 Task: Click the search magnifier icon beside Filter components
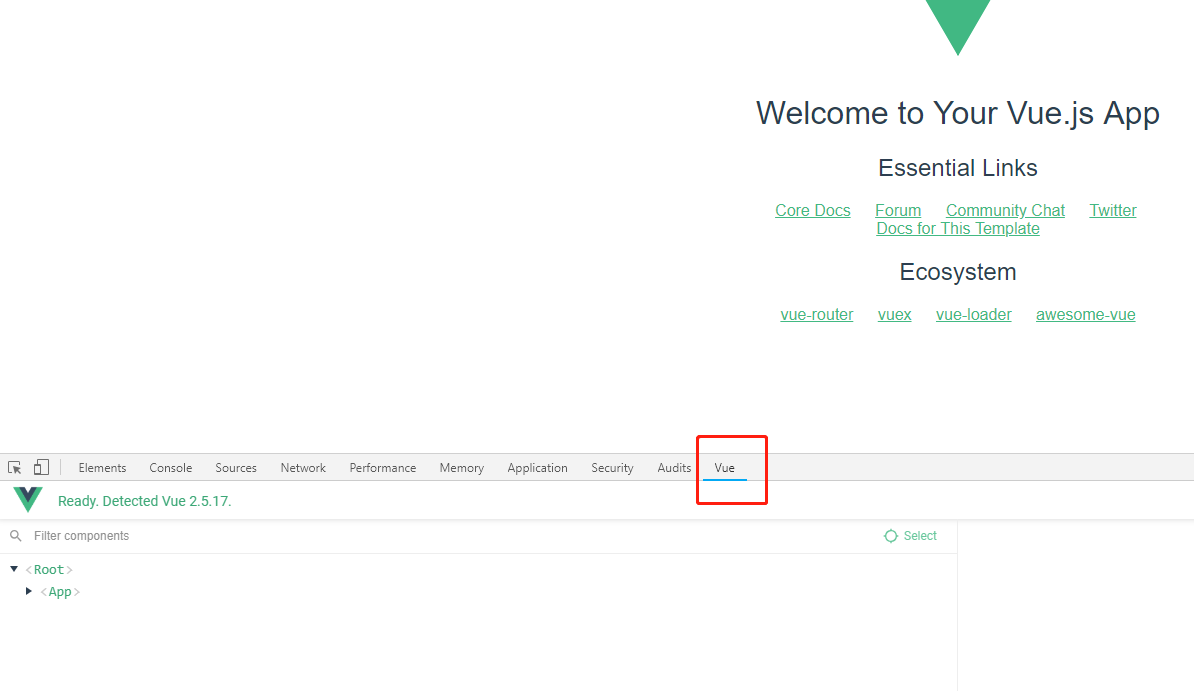point(15,536)
